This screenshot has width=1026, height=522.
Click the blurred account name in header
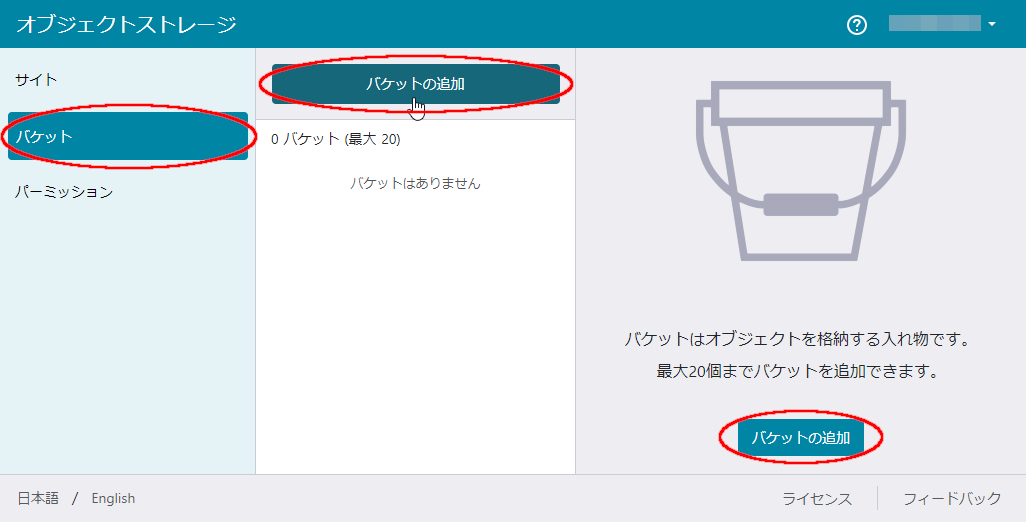pyautogui.click(x=934, y=24)
